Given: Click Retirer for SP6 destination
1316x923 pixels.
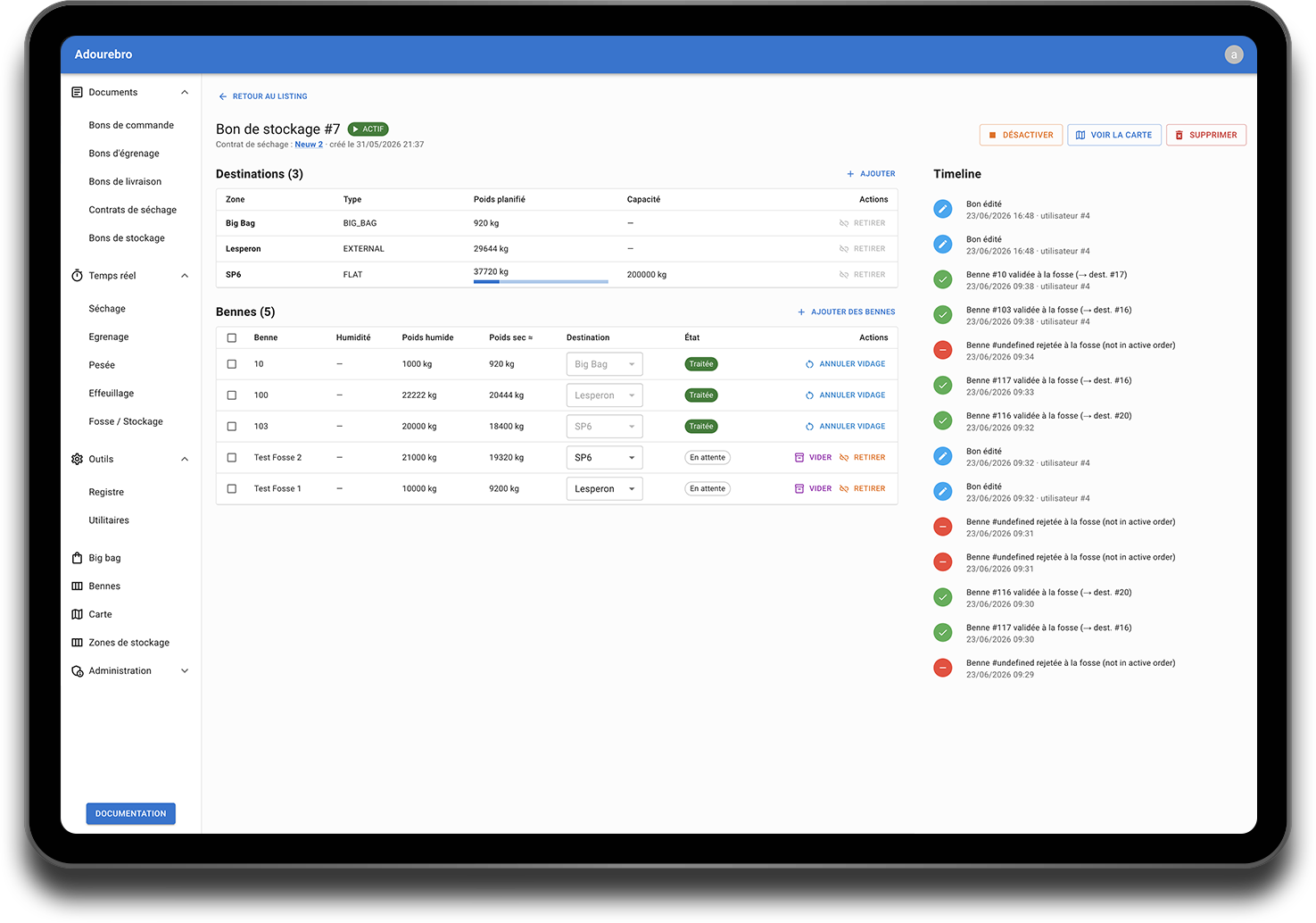Looking at the screenshot, I should point(863,275).
